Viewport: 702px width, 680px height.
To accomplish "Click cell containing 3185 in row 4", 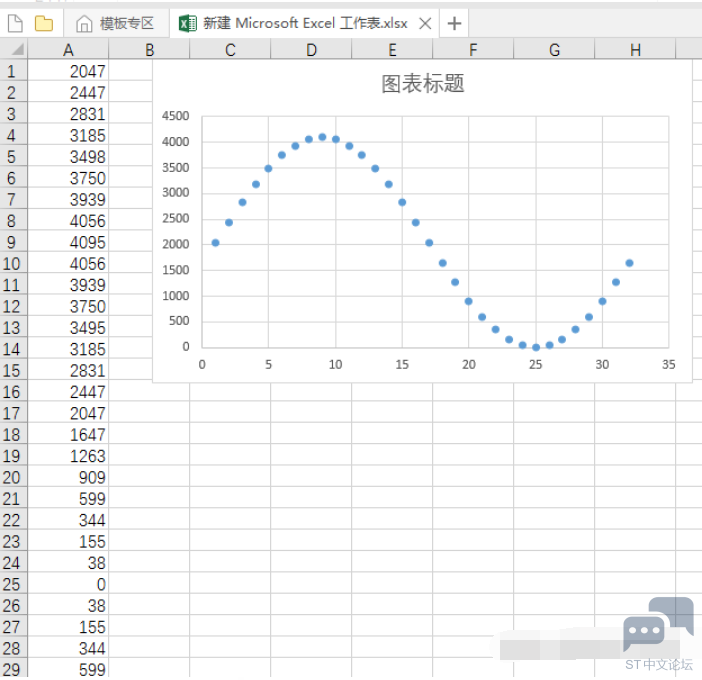I will pos(68,135).
